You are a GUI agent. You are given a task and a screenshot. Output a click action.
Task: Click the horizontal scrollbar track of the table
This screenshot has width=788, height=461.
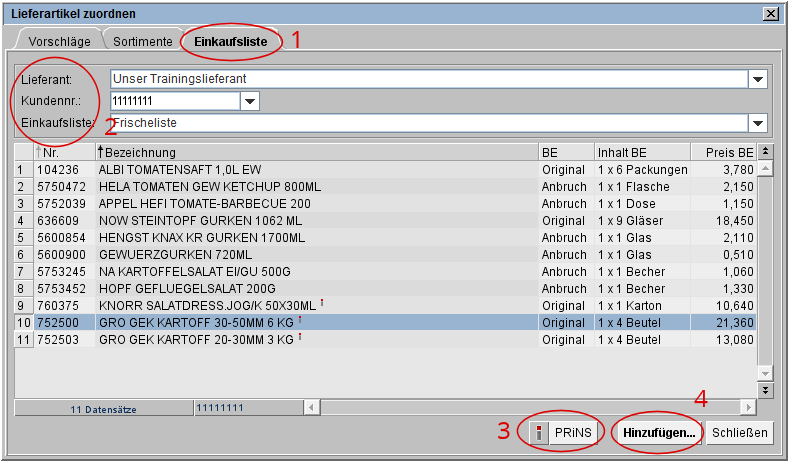tap(530, 408)
